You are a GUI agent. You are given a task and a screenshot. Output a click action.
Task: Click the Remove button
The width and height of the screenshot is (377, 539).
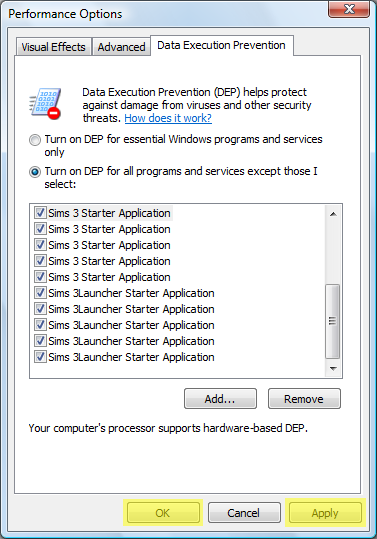click(304, 399)
